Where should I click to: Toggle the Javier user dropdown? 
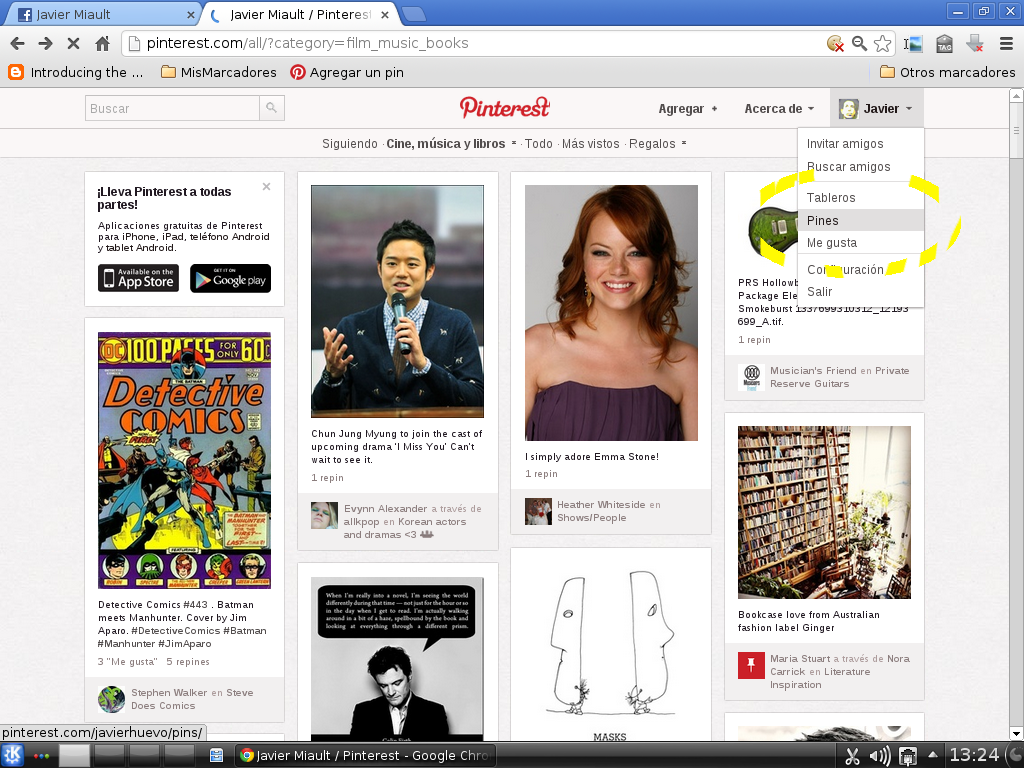[876, 109]
